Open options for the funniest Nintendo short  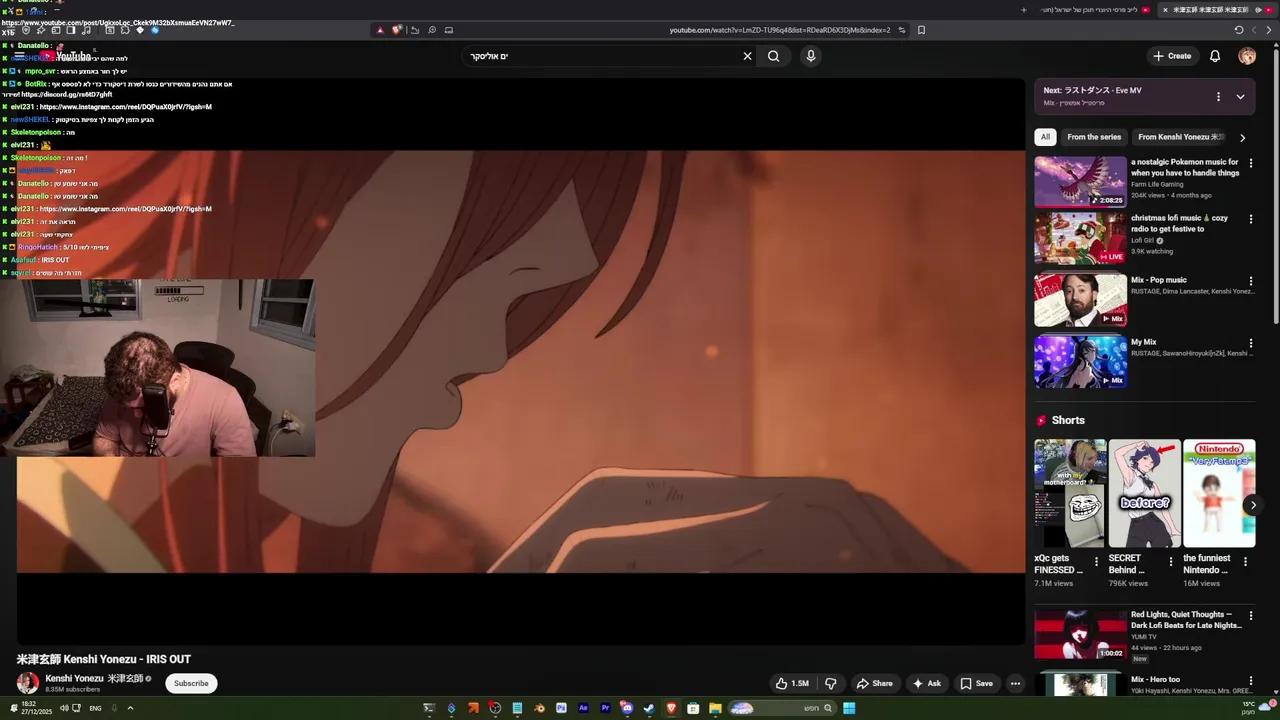tap(1245, 562)
